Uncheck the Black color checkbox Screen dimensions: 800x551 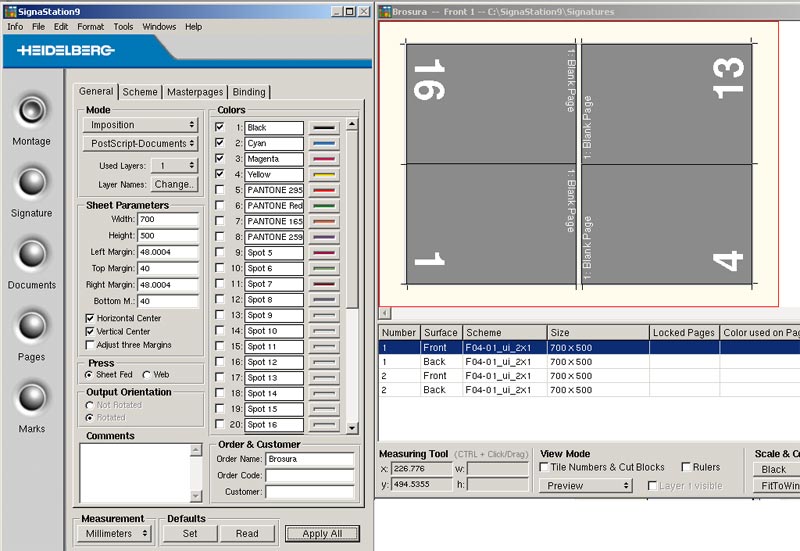coord(220,127)
